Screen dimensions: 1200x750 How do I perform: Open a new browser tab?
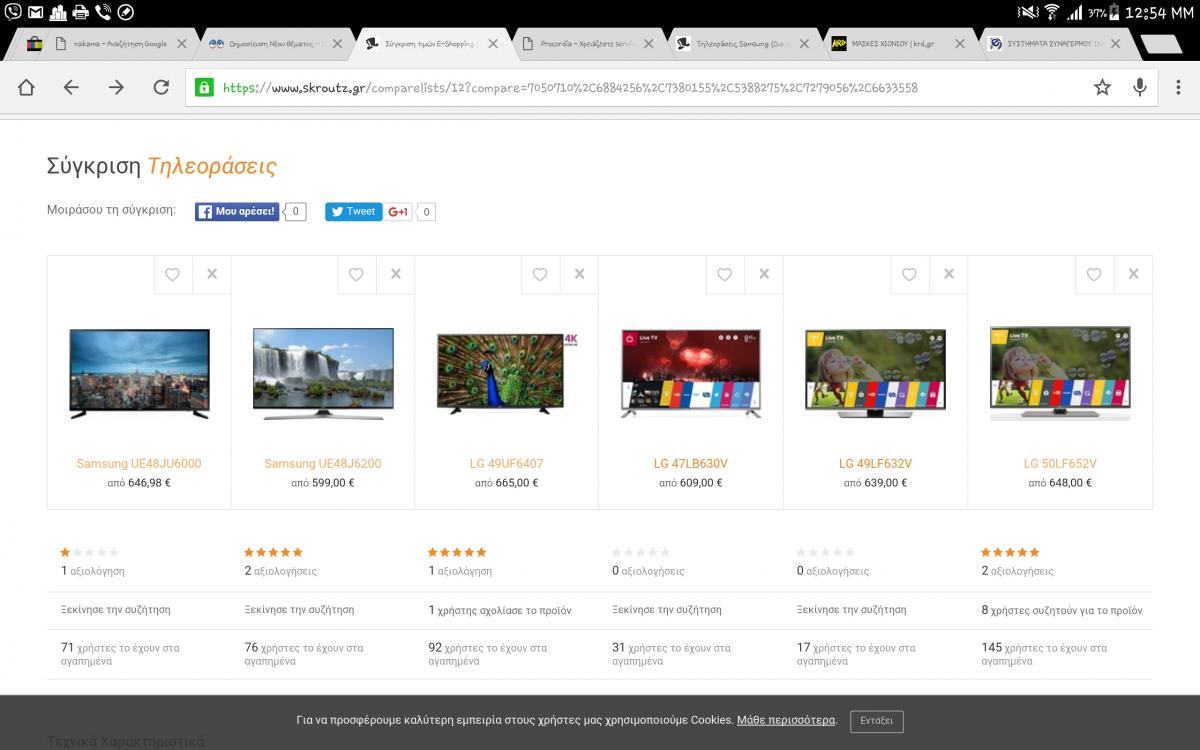[1161, 44]
